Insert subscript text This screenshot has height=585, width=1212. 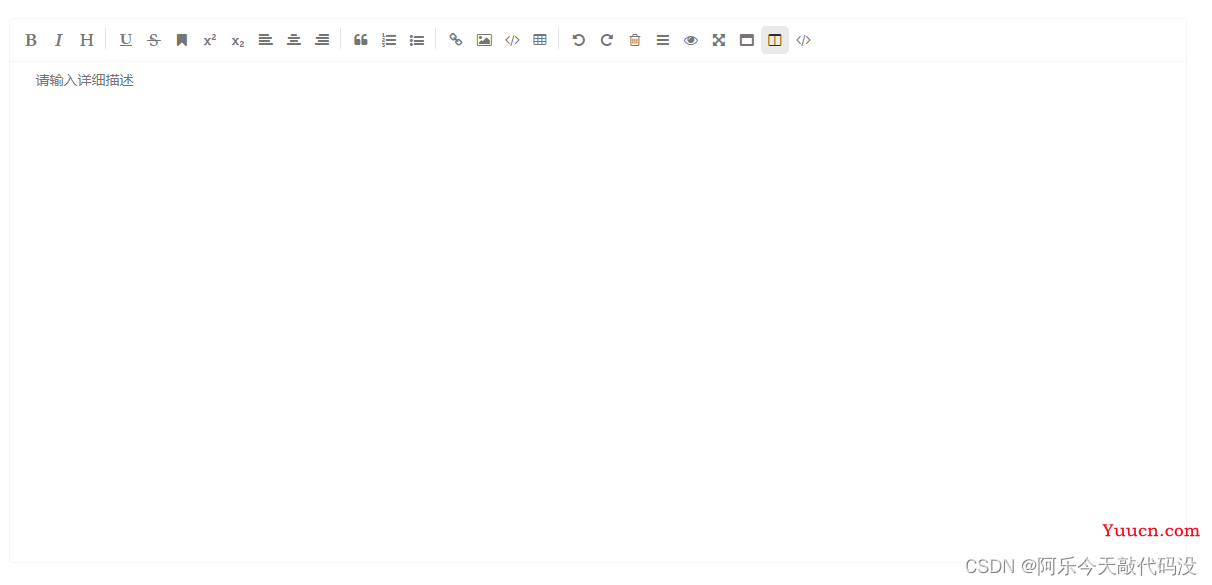(238, 40)
